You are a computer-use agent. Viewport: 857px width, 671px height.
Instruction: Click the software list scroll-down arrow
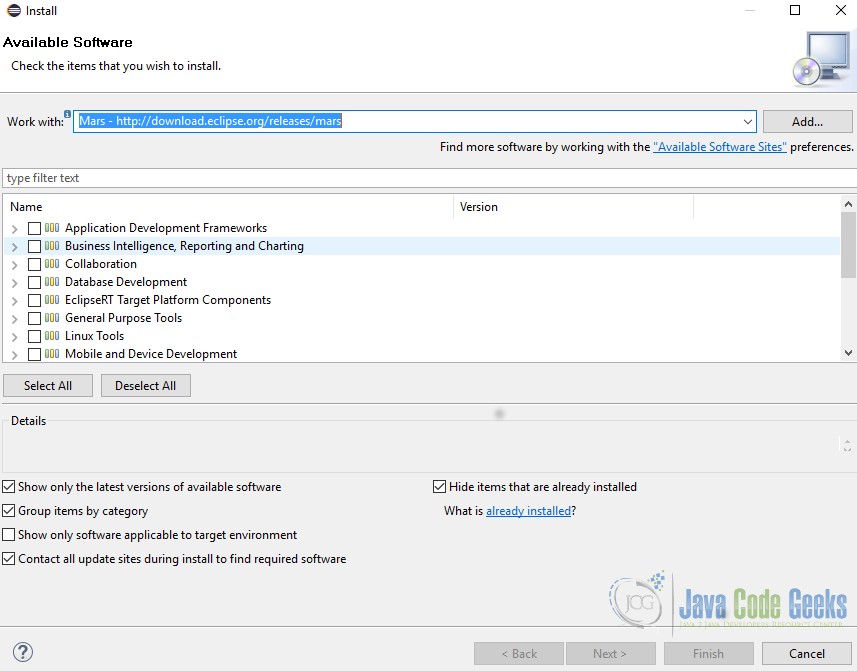coord(848,353)
